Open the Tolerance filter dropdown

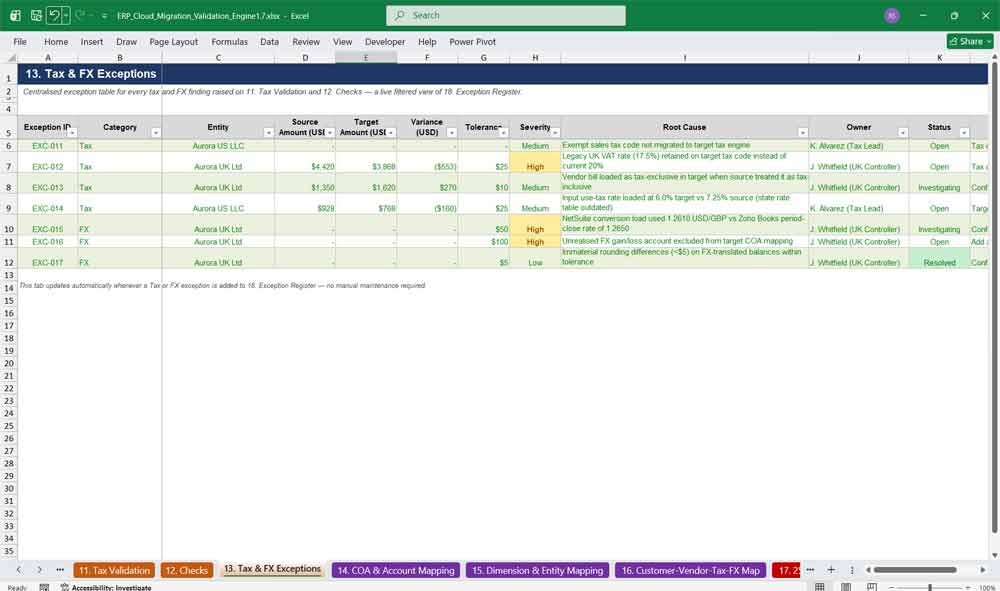tap(503, 133)
